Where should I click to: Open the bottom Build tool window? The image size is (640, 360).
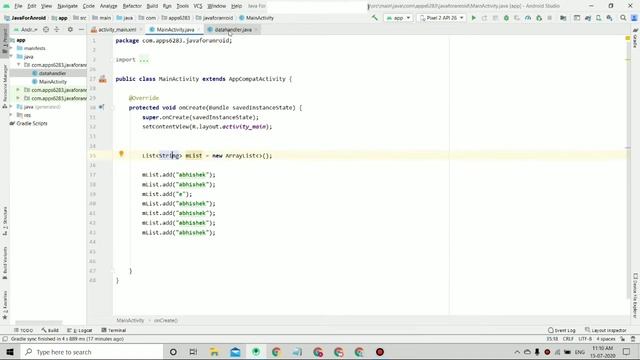pos(50,330)
